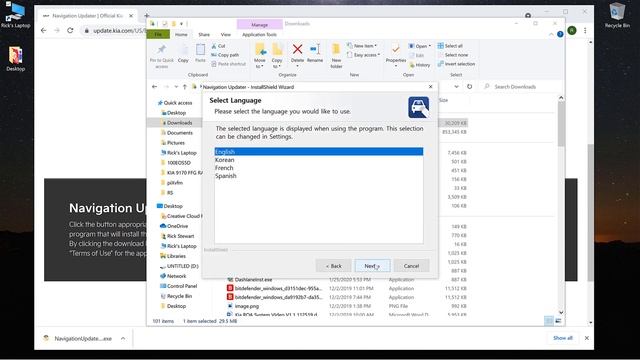The image size is (640, 360).
Task: Click browser reload button
Action: [x=70, y=31]
